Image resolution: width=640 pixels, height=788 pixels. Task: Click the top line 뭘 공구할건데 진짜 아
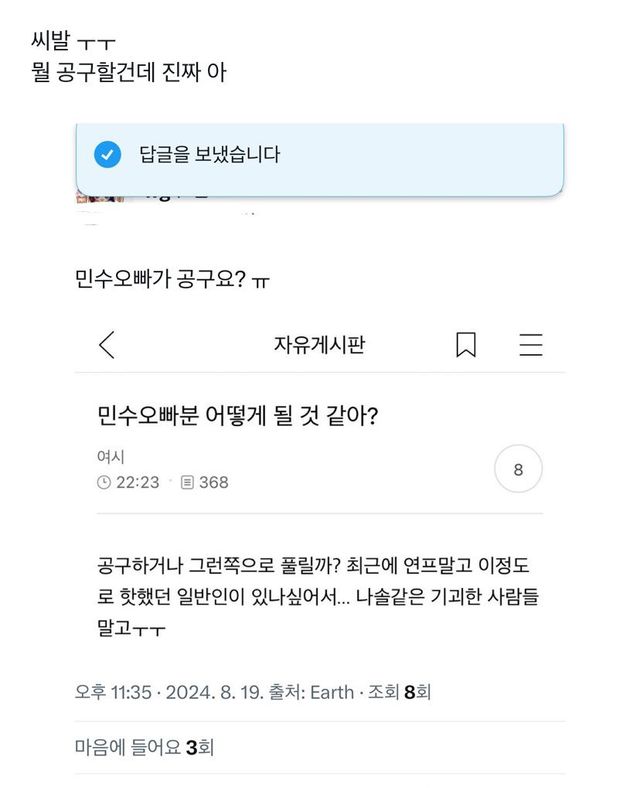(129, 73)
